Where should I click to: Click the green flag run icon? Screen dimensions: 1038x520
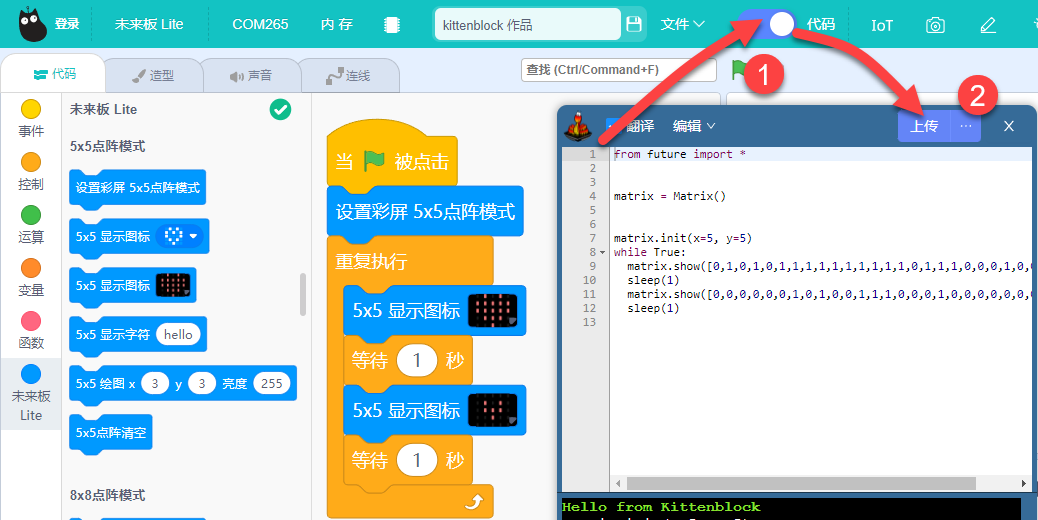[738, 69]
